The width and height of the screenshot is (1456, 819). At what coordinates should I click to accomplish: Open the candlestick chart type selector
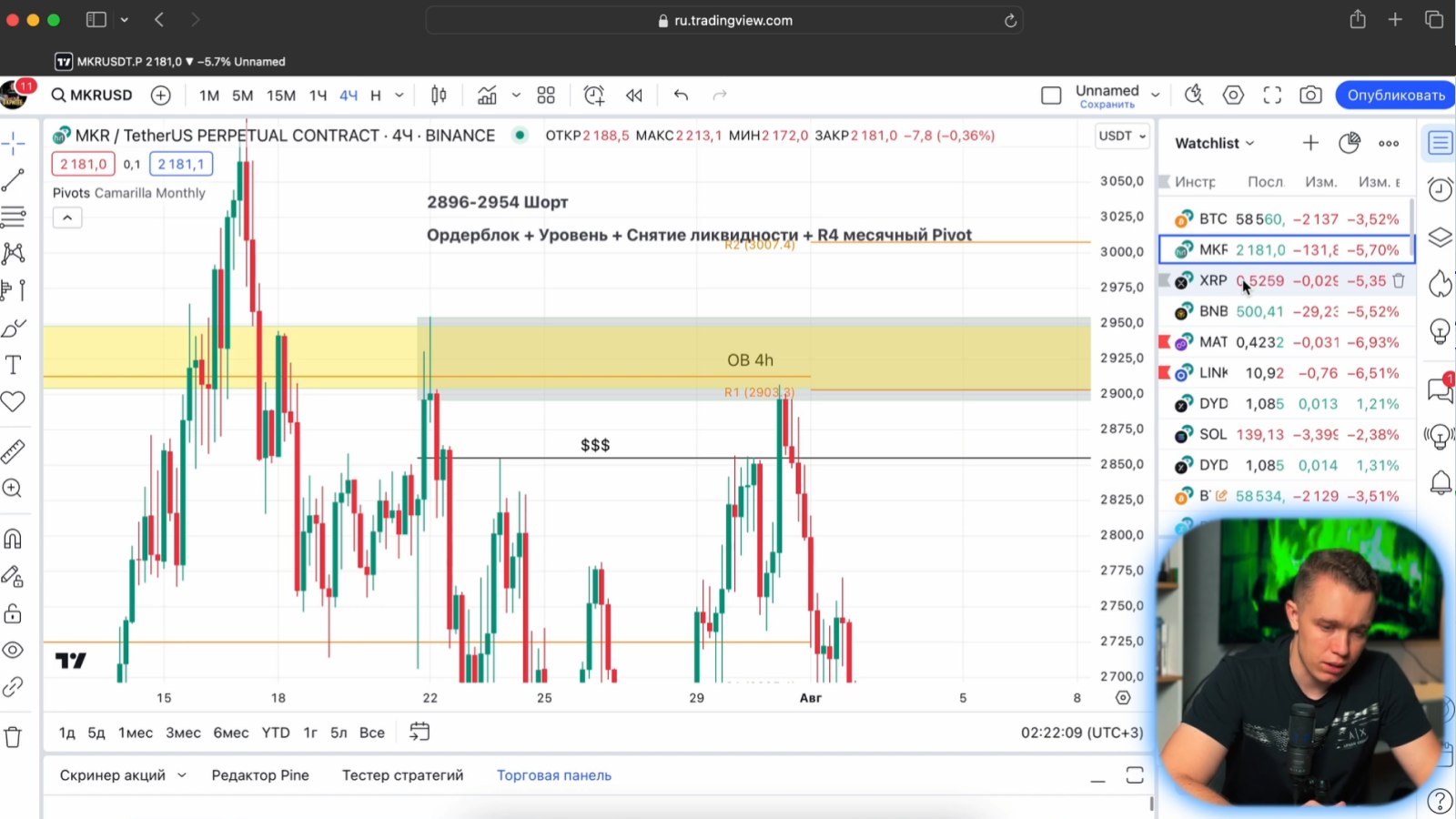point(439,96)
